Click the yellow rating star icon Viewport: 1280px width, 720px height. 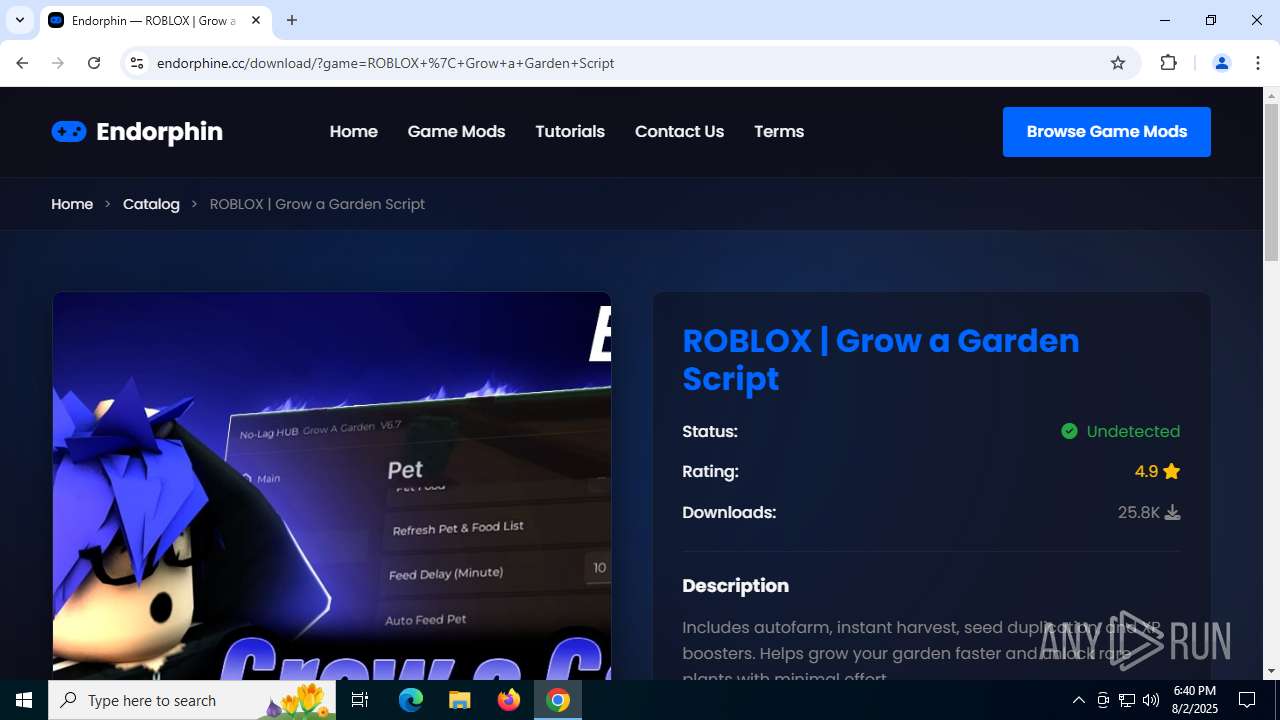1172,472
